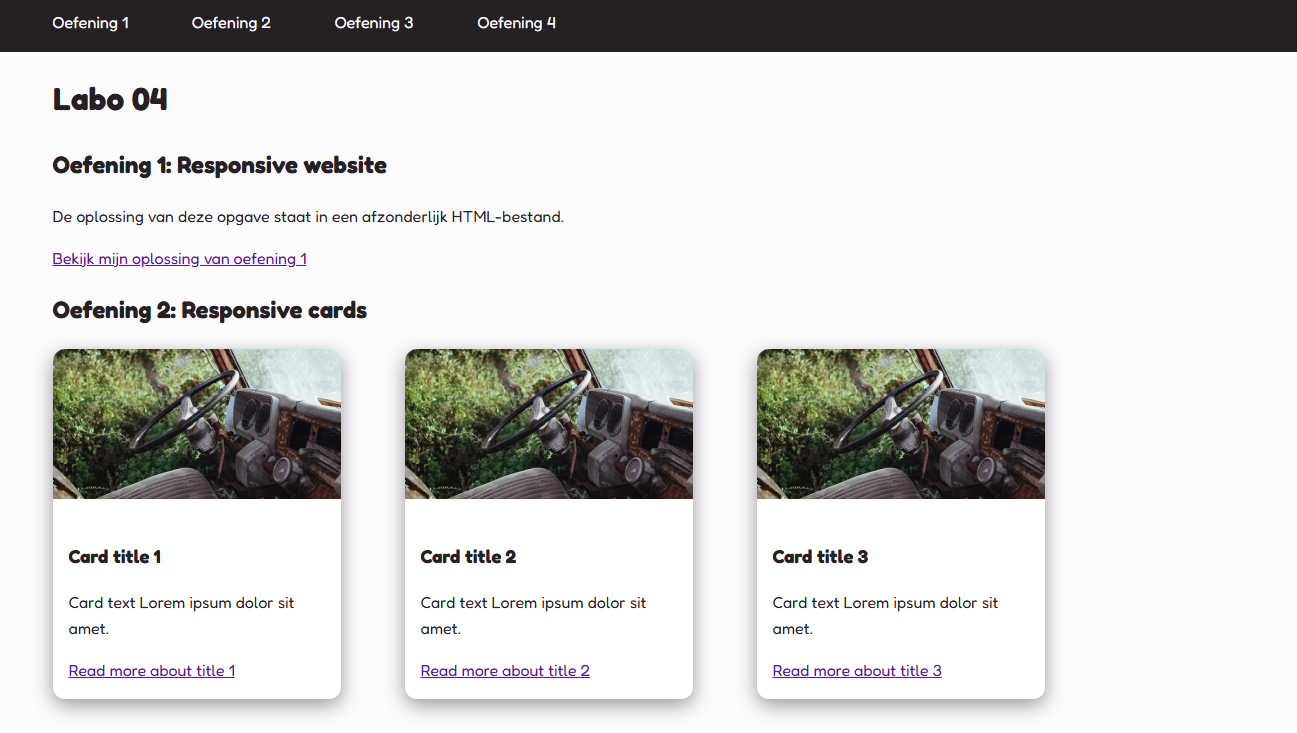
Task: Click the Lorem ipsum text in the first card
Action: [181, 616]
